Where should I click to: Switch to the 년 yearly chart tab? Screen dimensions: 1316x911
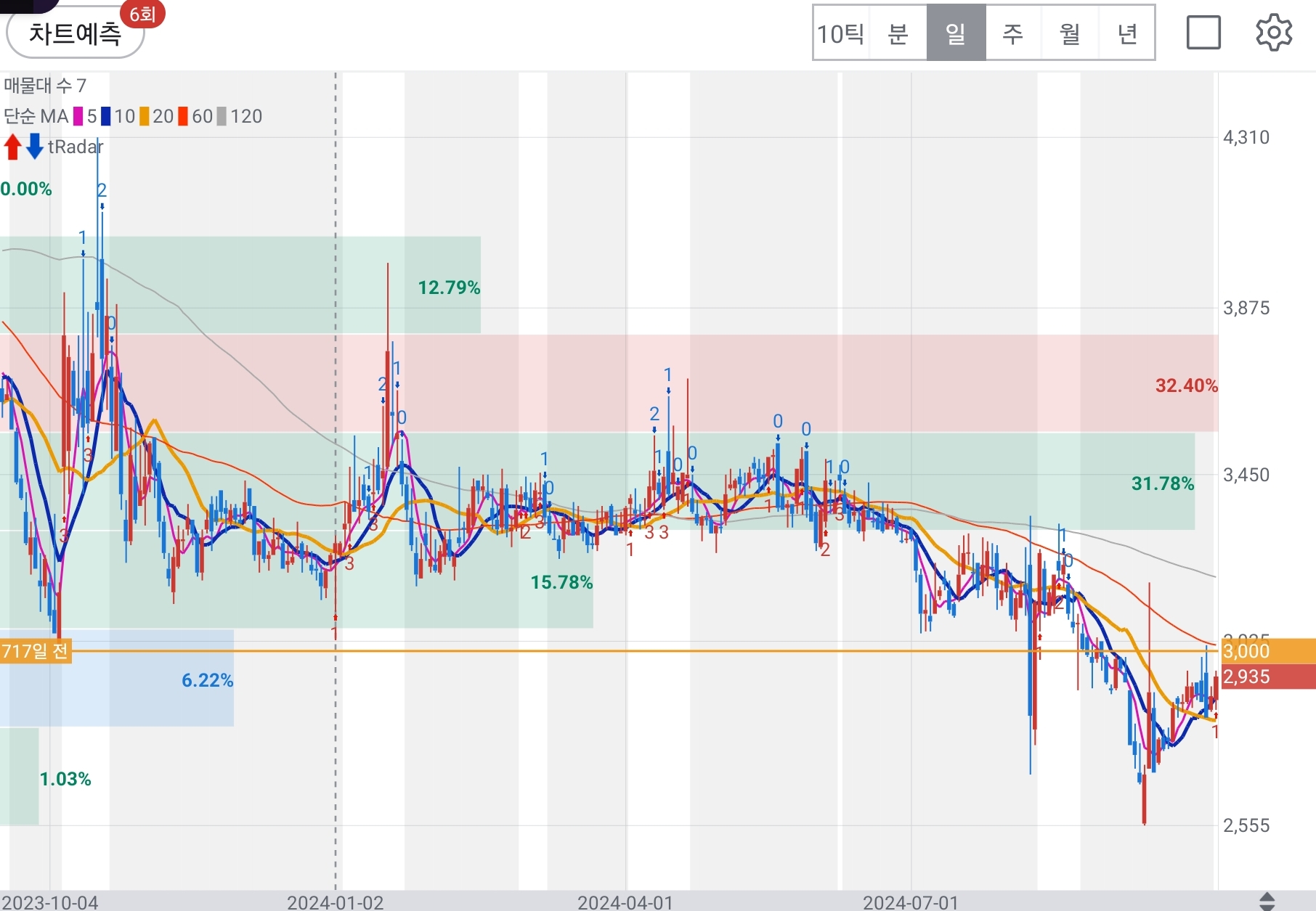(x=1126, y=33)
